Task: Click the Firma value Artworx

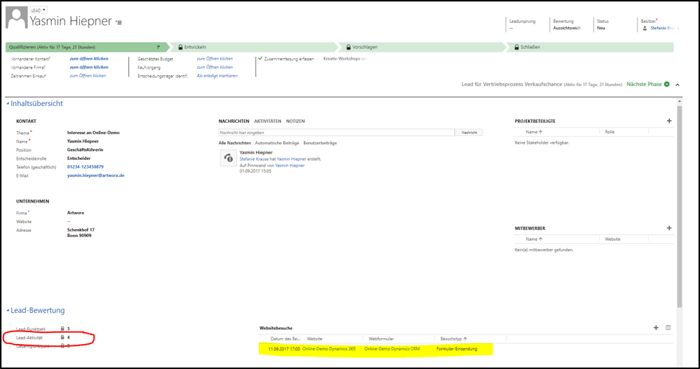Action: tap(75, 213)
